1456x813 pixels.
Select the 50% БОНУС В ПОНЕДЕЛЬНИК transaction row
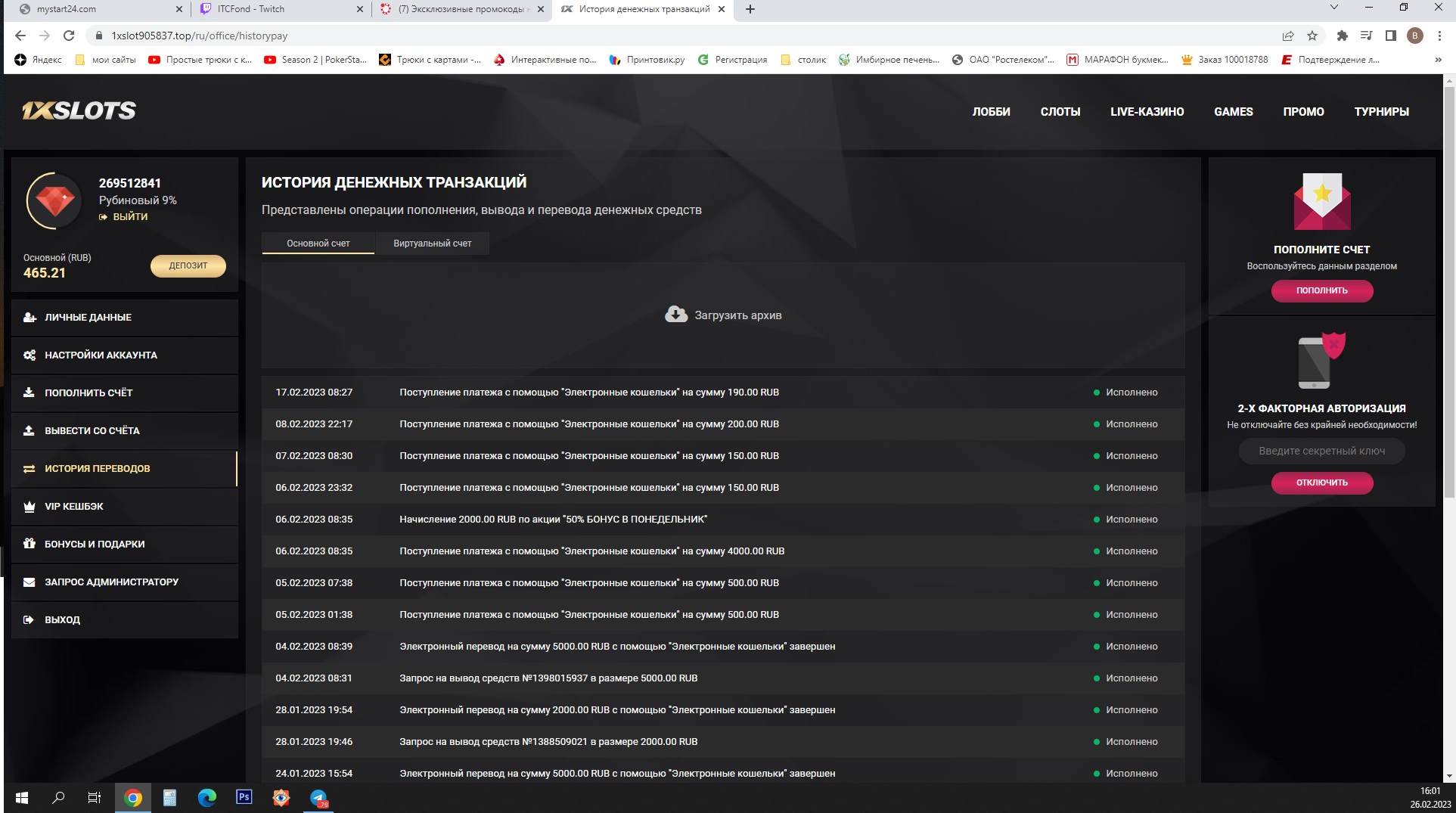pyautogui.click(x=723, y=520)
